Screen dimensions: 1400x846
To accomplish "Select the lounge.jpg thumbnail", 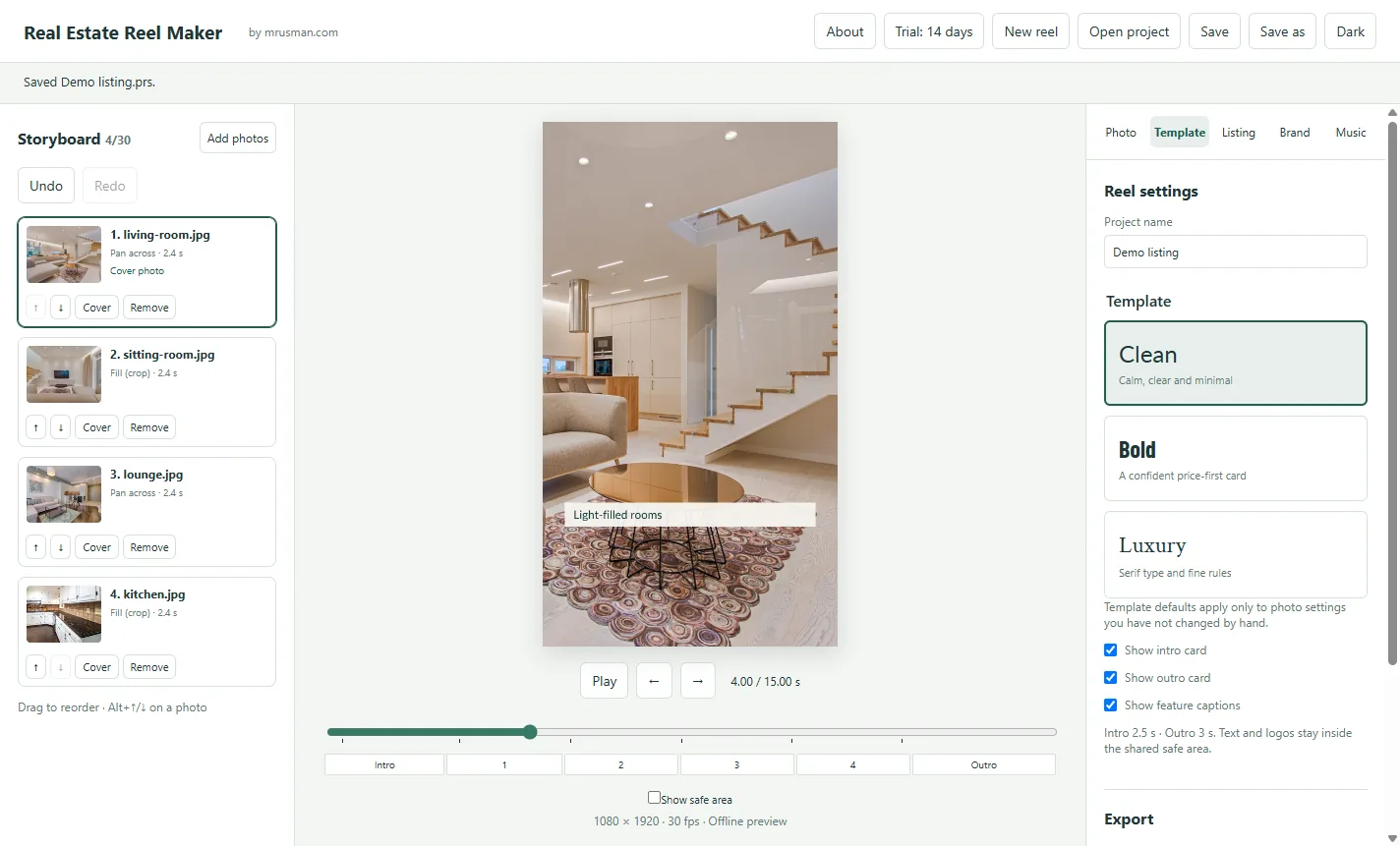I will [64, 494].
